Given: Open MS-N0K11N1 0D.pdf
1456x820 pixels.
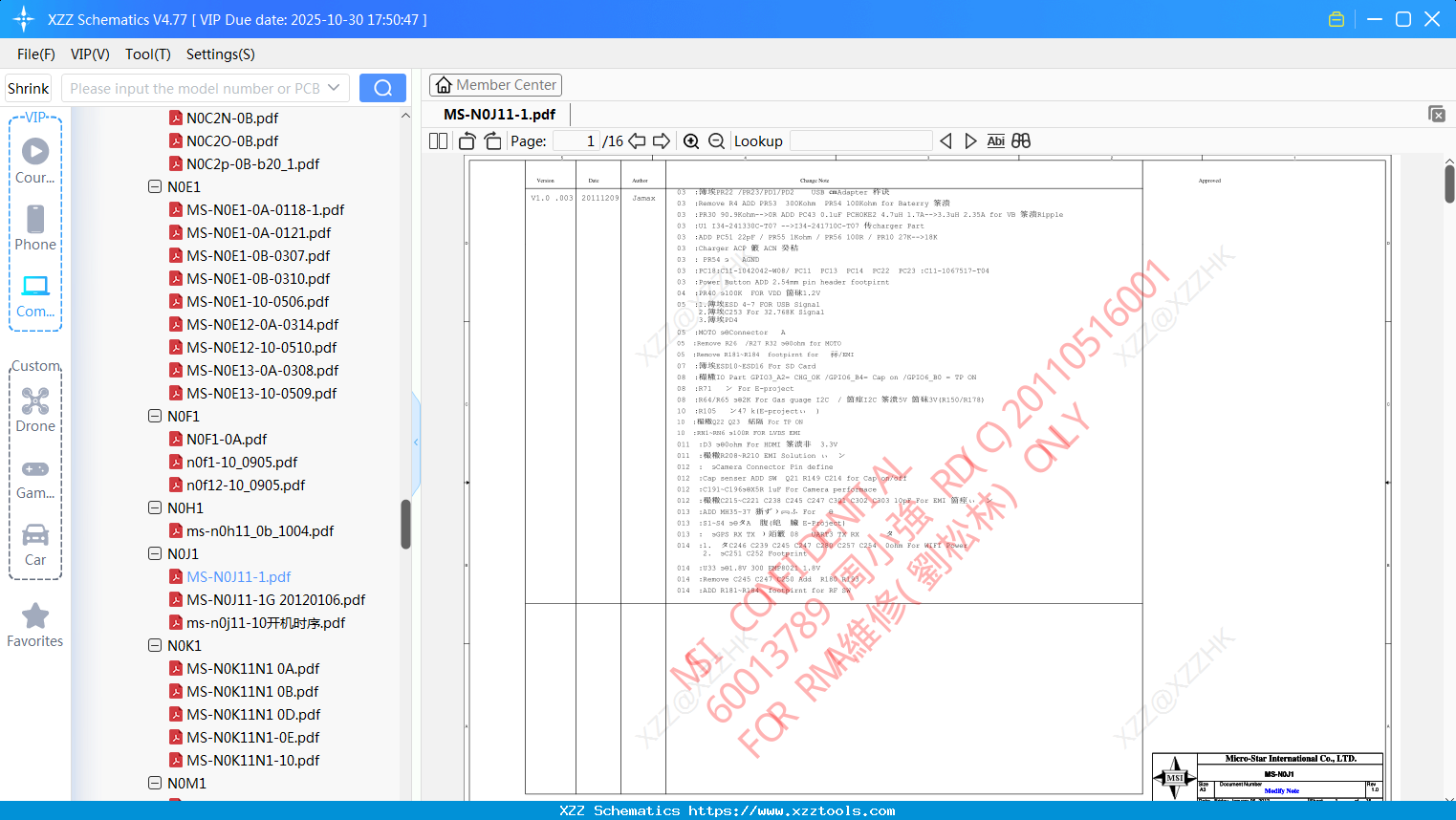Looking at the screenshot, I should tap(253, 715).
